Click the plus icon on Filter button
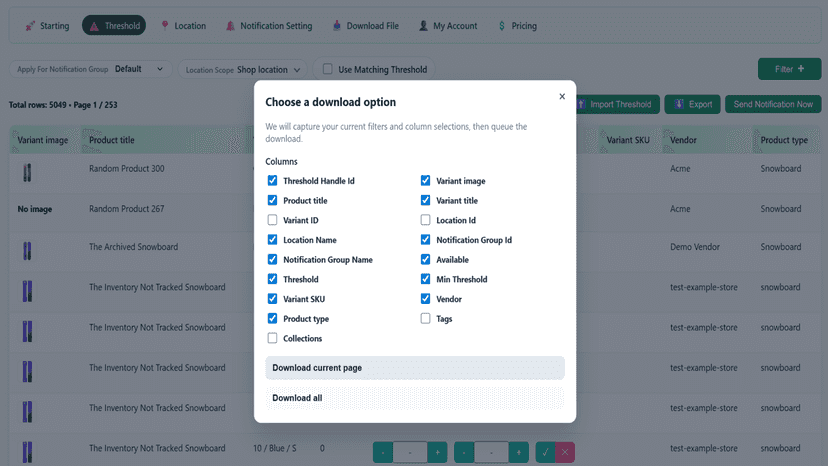The width and height of the screenshot is (828, 466). click(801, 69)
